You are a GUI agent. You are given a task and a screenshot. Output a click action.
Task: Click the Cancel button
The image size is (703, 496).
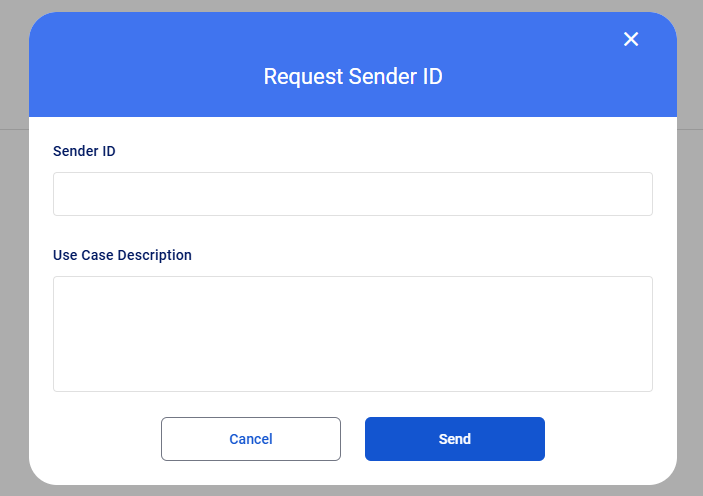[251, 439]
